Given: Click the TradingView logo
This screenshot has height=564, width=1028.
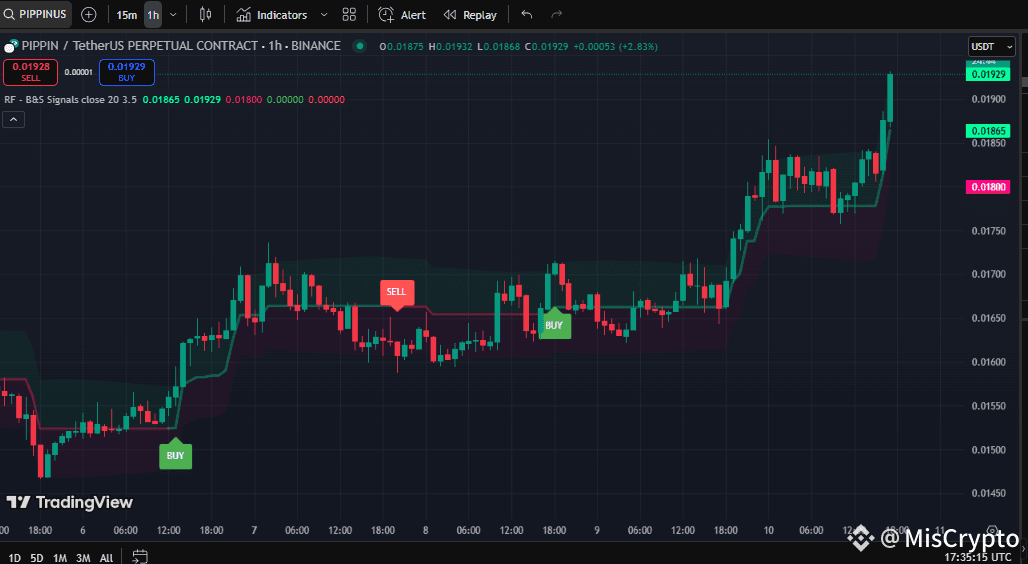Looking at the screenshot, I should coord(69,502).
